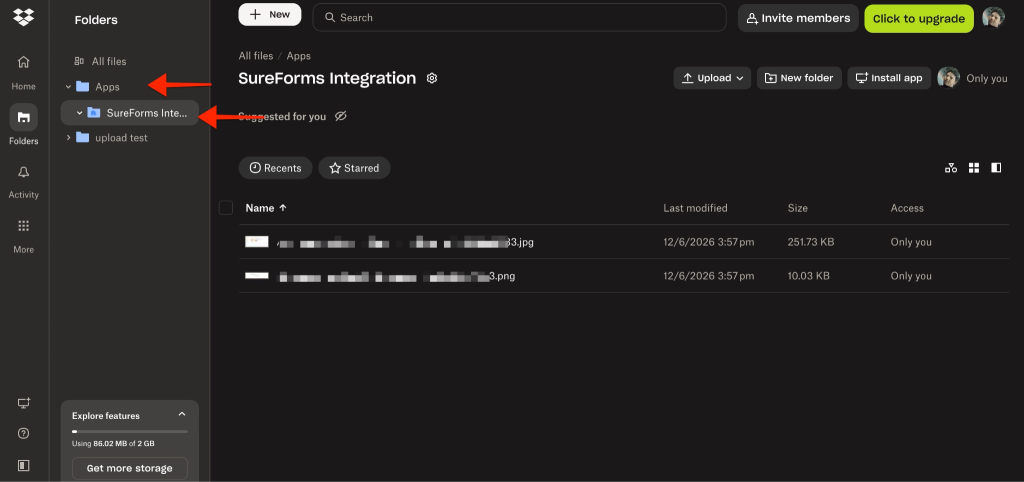The image size is (1024, 482).
Task: Toggle the sidebar collapse icon at bottom left
Action: pos(24,465)
